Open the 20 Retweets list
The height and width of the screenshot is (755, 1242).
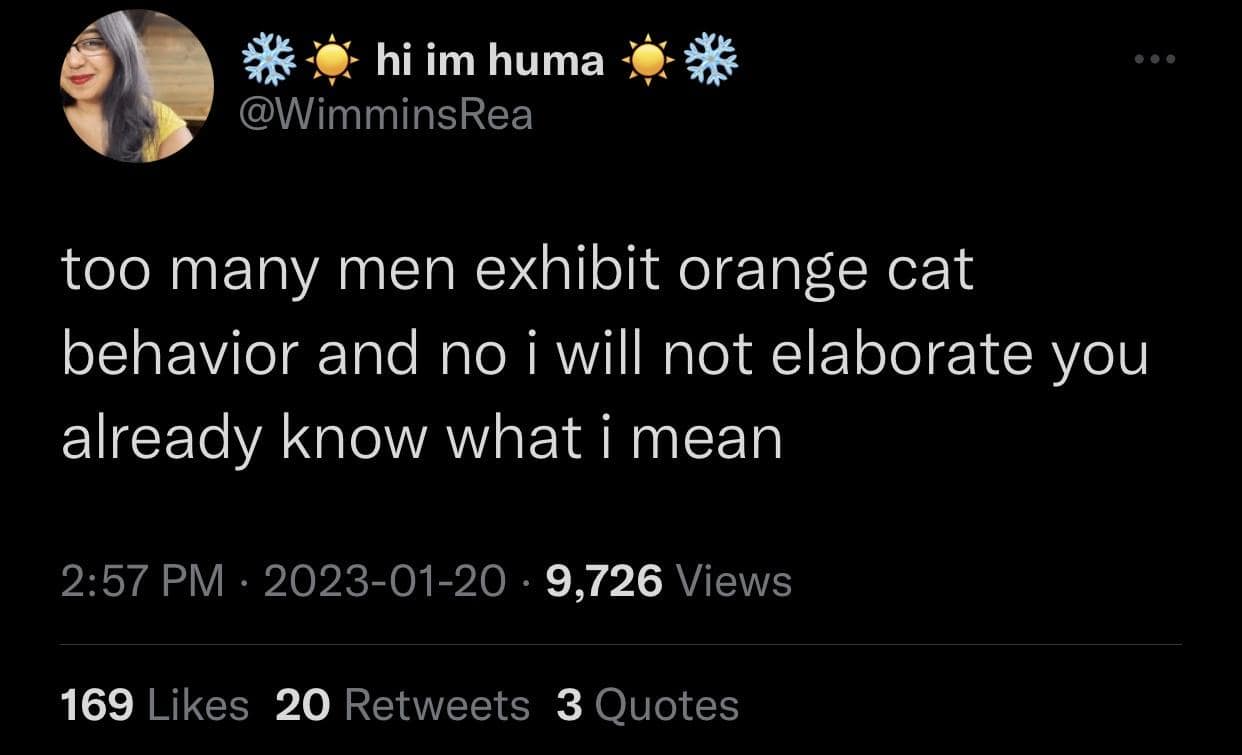pyautogui.click(x=401, y=705)
